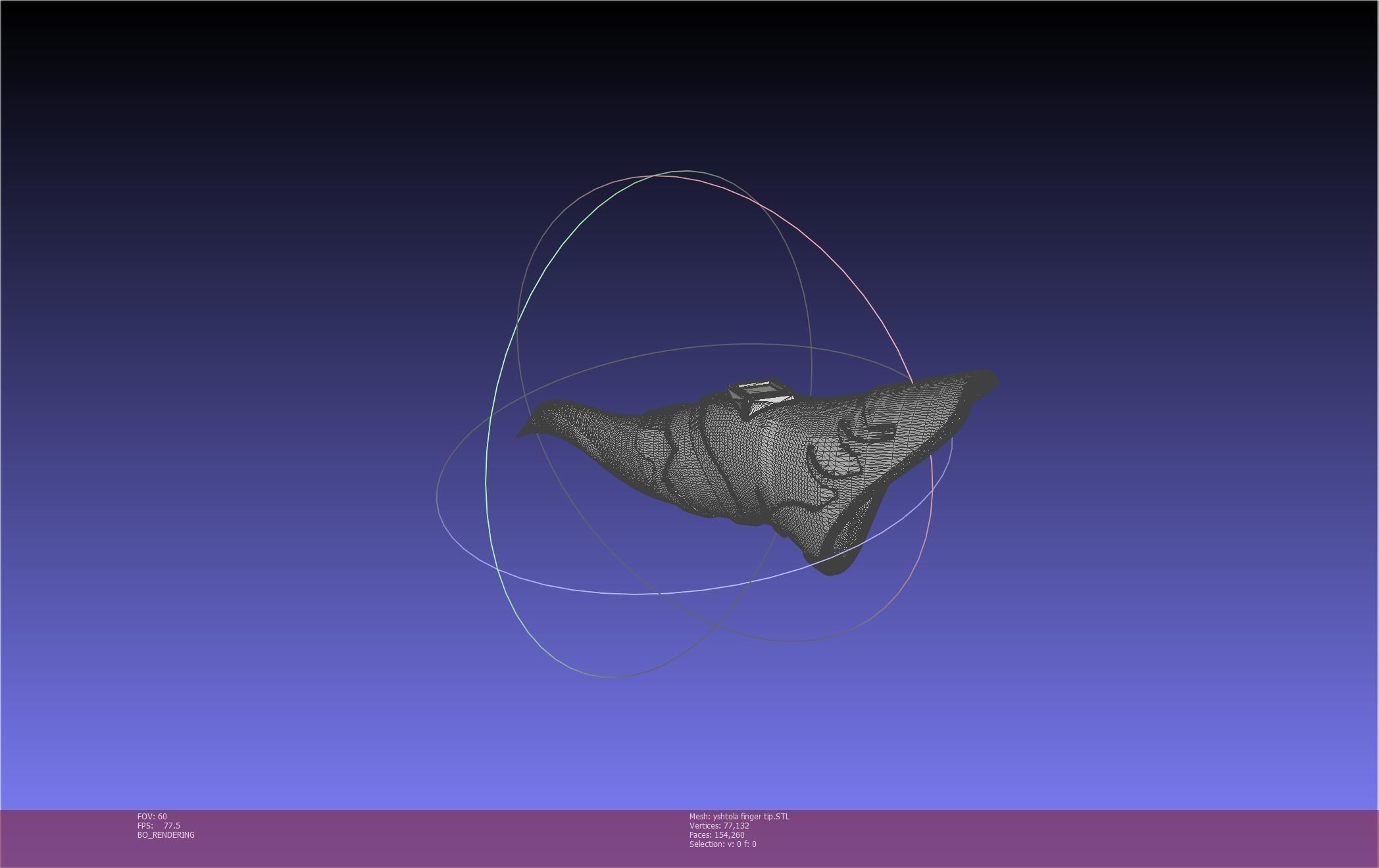Screen dimensions: 1379x868
Task: Click the Vertices: 77,132 count
Action: [x=719, y=825]
